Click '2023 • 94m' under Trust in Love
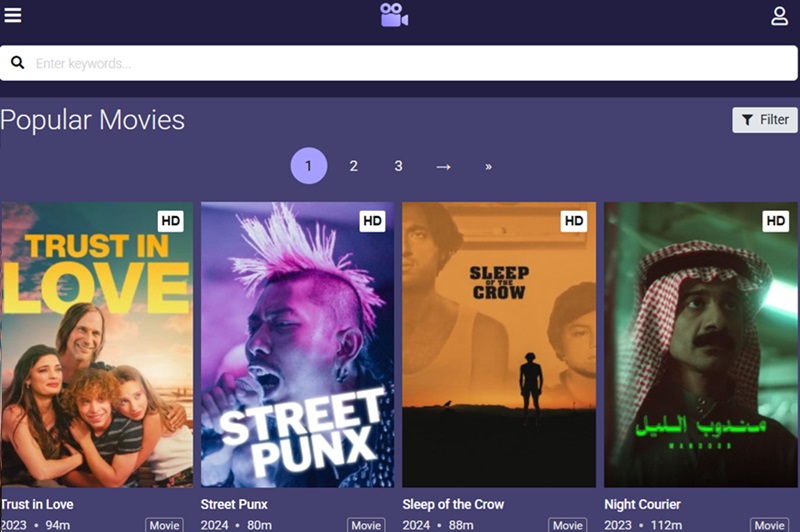The image size is (800, 532). pyautogui.click(x=35, y=525)
